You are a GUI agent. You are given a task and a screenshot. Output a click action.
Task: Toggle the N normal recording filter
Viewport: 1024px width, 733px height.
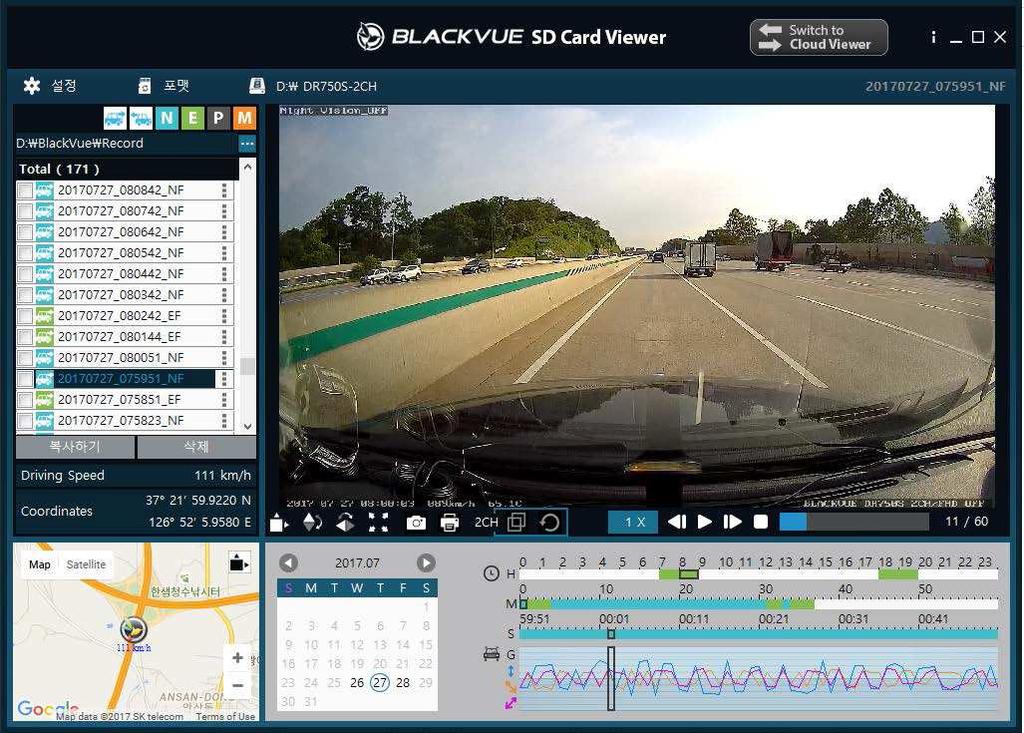pyautogui.click(x=167, y=118)
